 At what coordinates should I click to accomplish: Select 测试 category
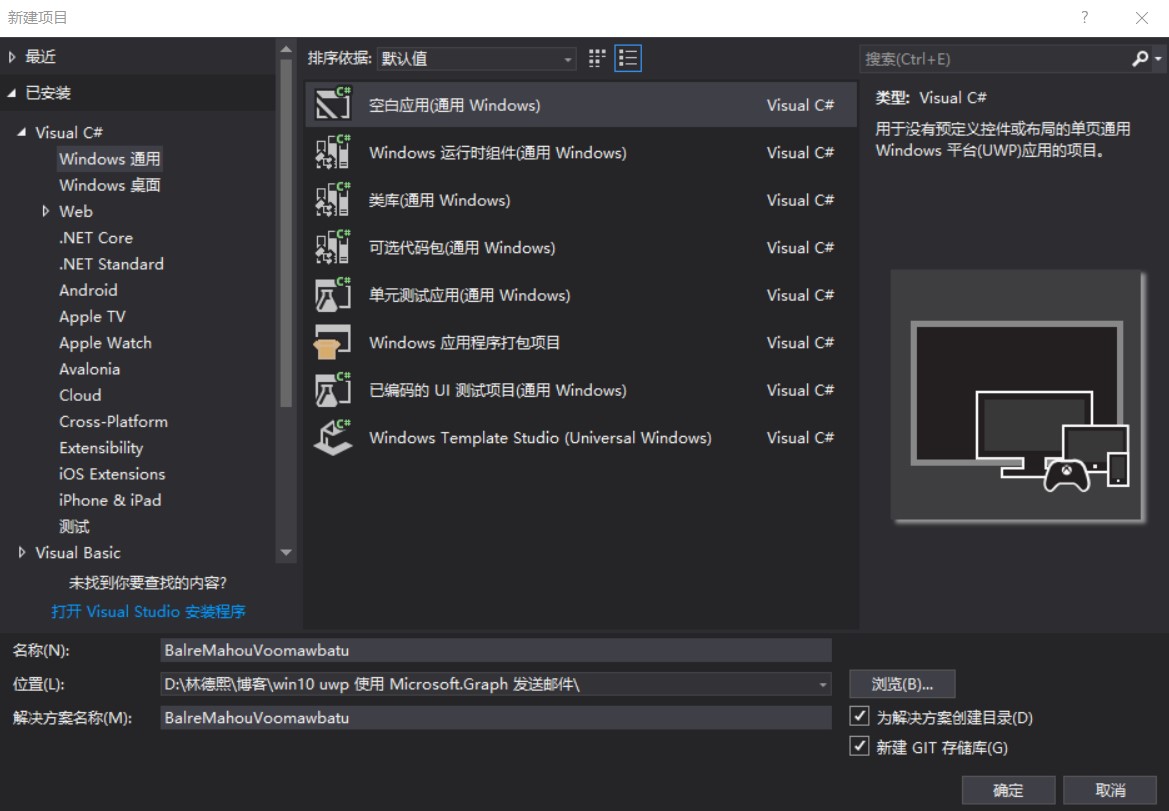pos(74,526)
